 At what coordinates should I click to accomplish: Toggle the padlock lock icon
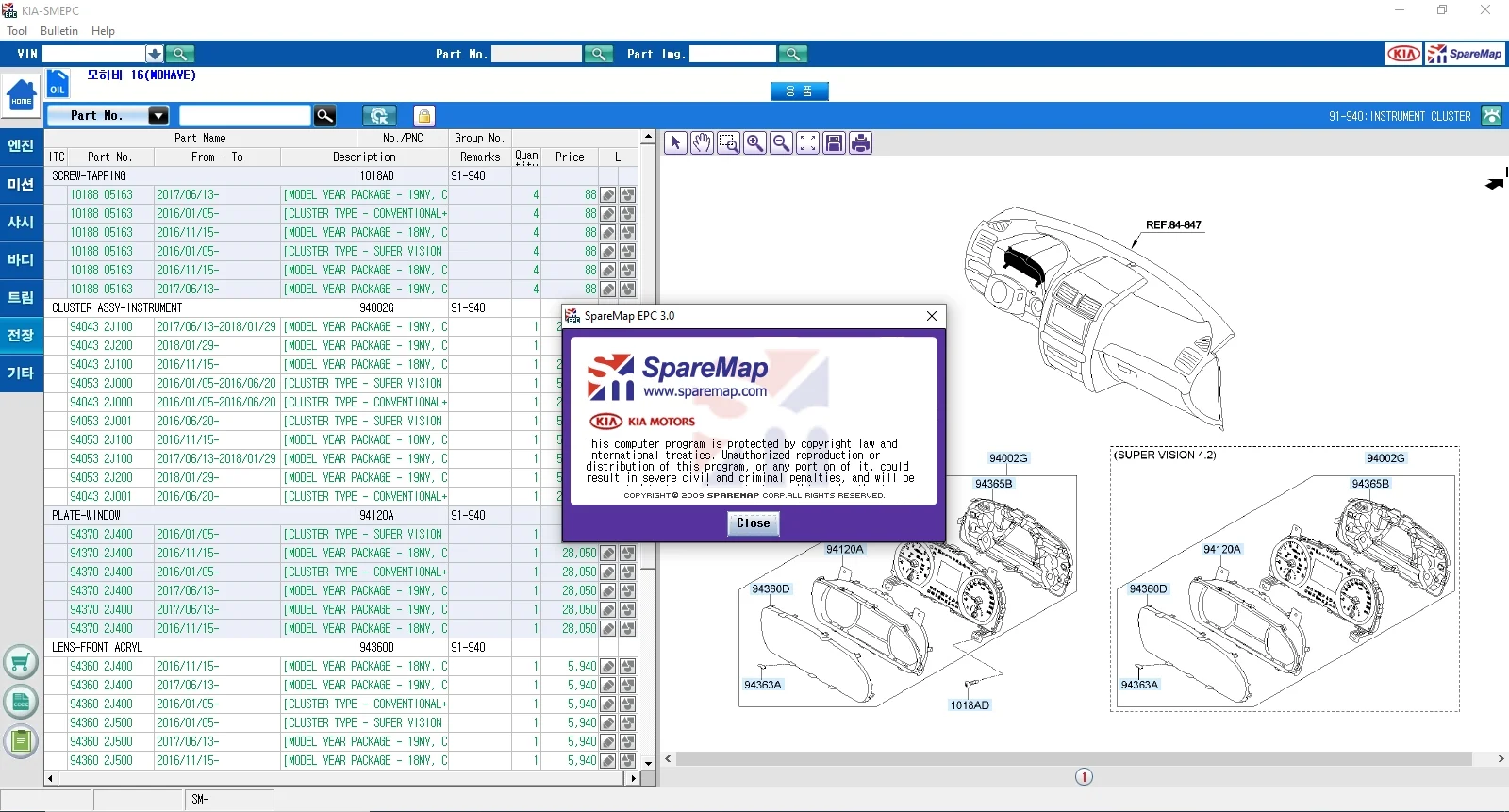[424, 115]
